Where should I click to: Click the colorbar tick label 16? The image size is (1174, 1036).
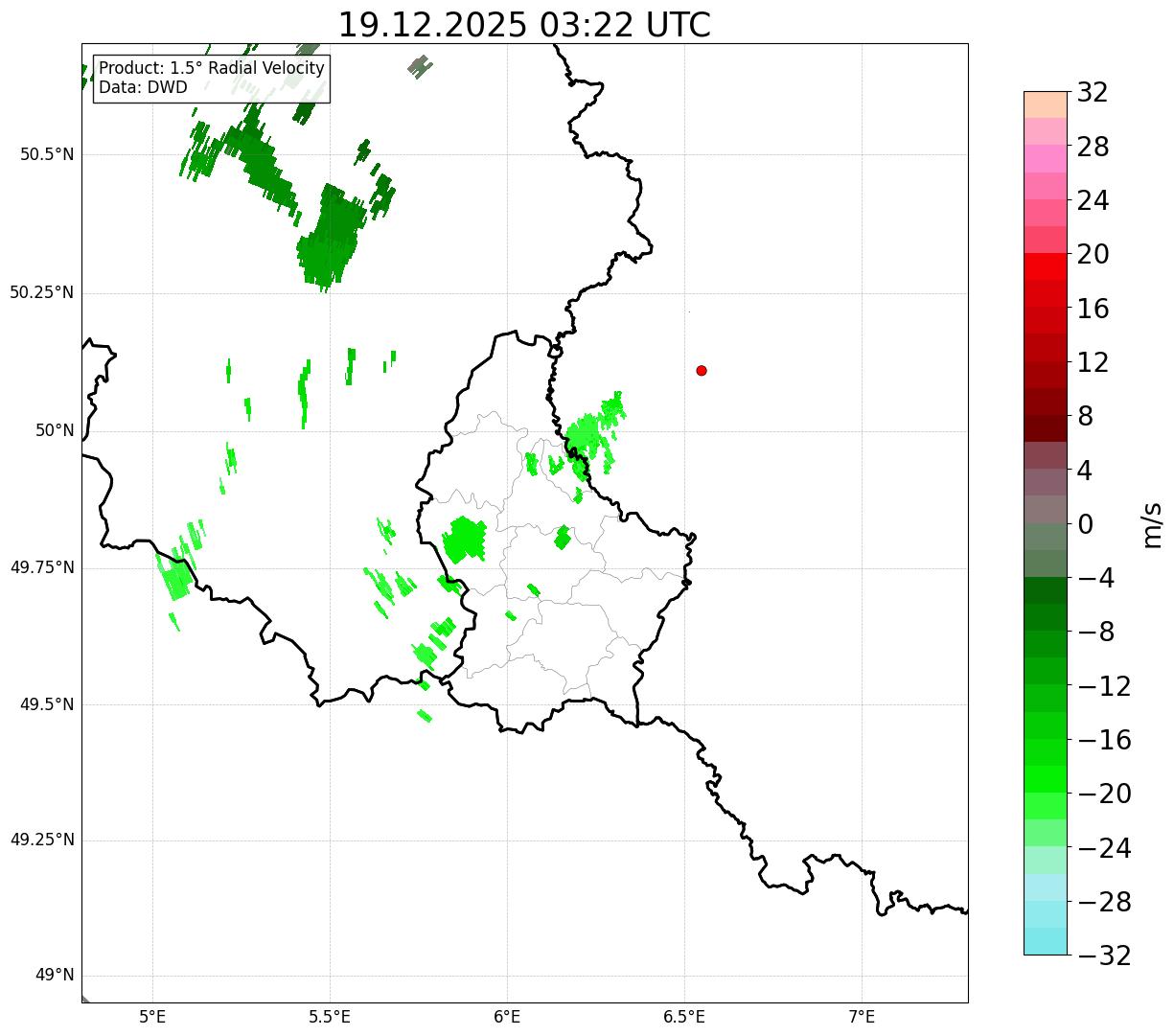pyautogui.click(x=1093, y=309)
